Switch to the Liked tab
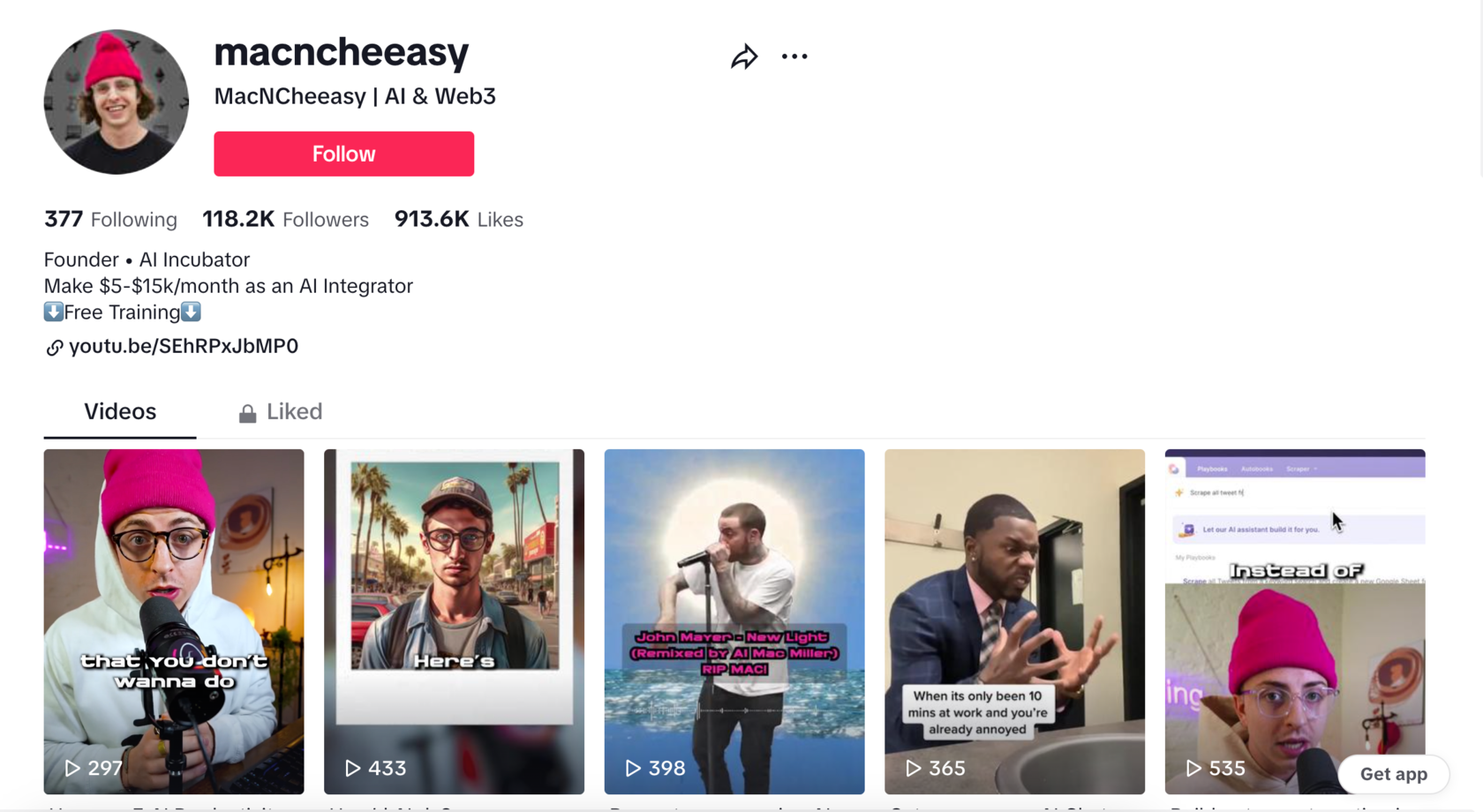Image resolution: width=1483 pixels, height=812 pixels. tap(281, 411)
